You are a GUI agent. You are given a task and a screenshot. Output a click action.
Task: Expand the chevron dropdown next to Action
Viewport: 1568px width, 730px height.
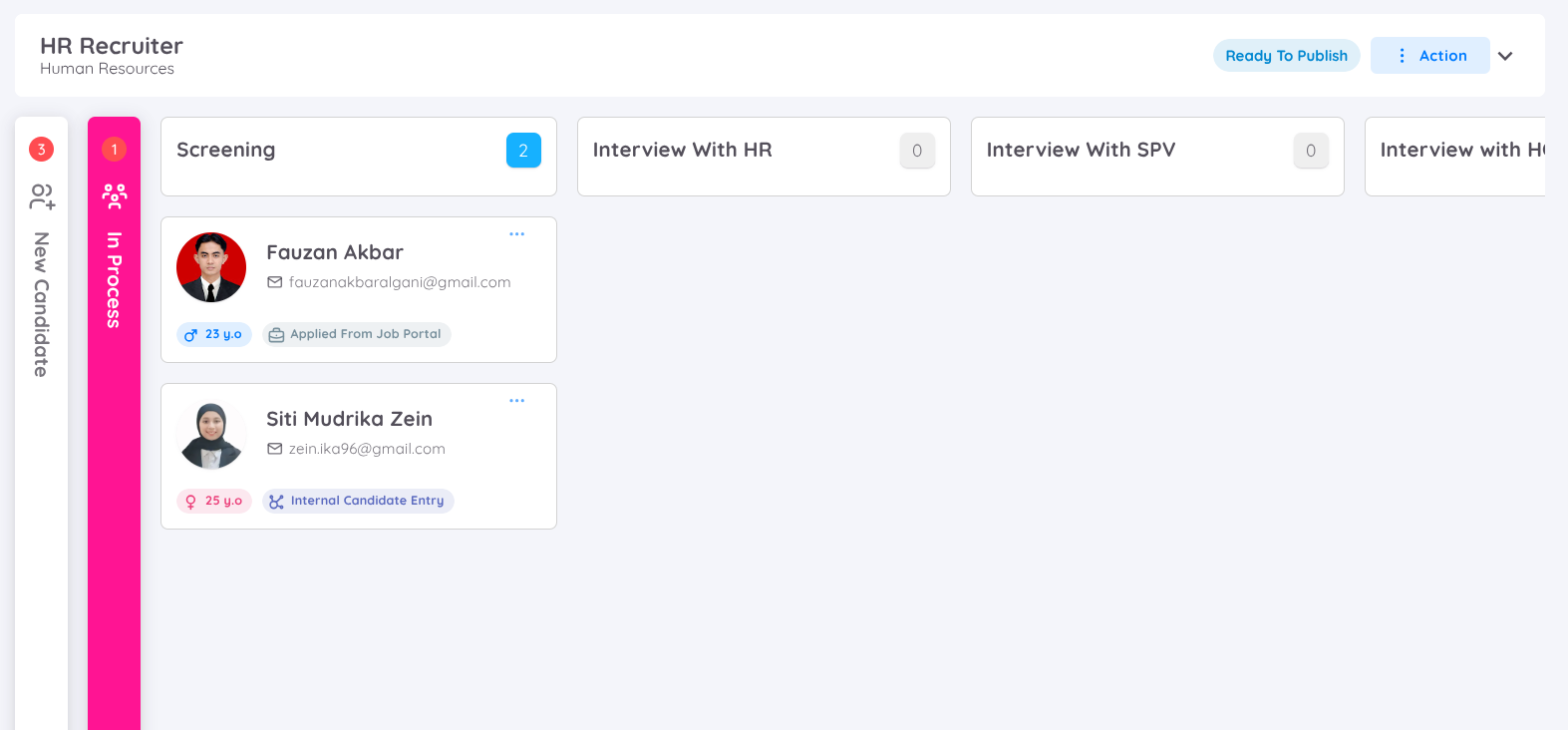click(x=1505, y=56)
